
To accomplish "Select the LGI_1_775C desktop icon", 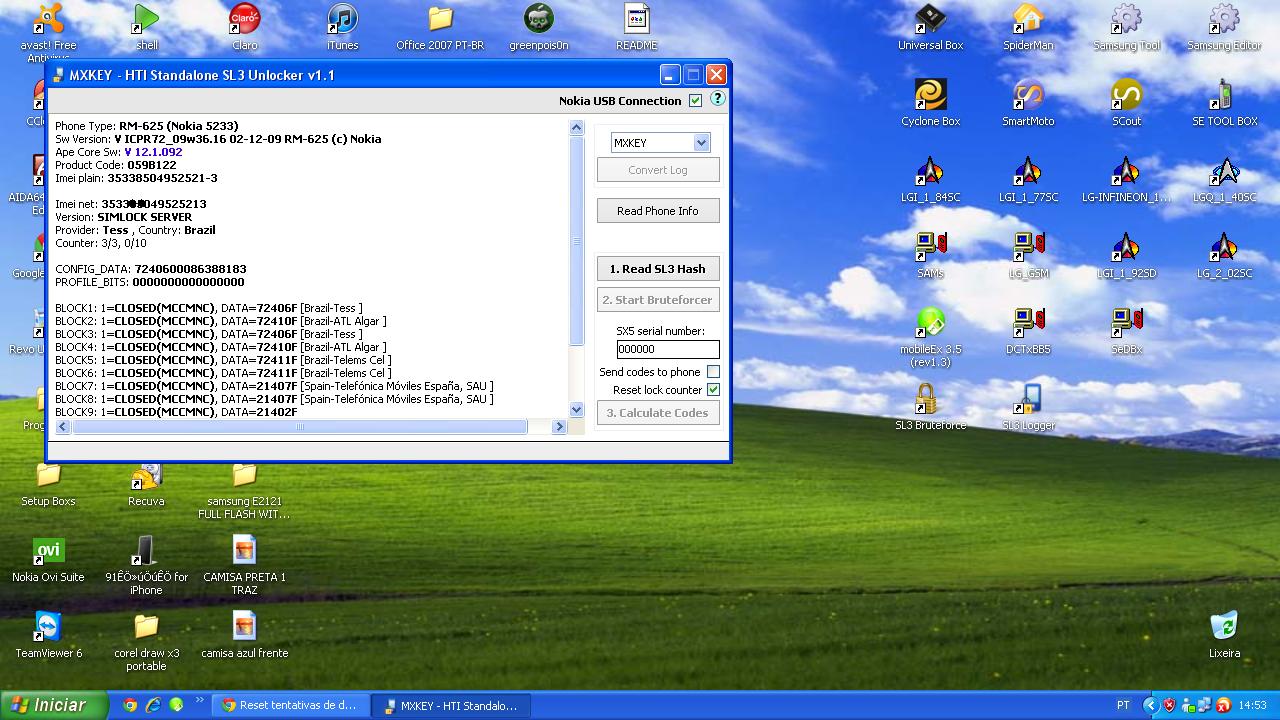I will point(1028,179).
